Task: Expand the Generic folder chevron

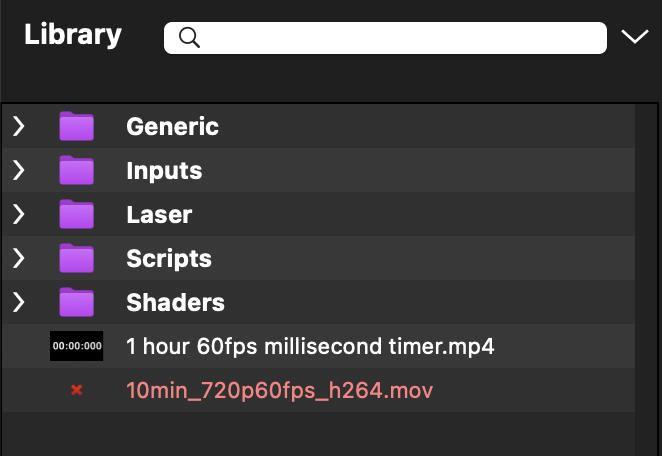Action: tap(18, 127)
